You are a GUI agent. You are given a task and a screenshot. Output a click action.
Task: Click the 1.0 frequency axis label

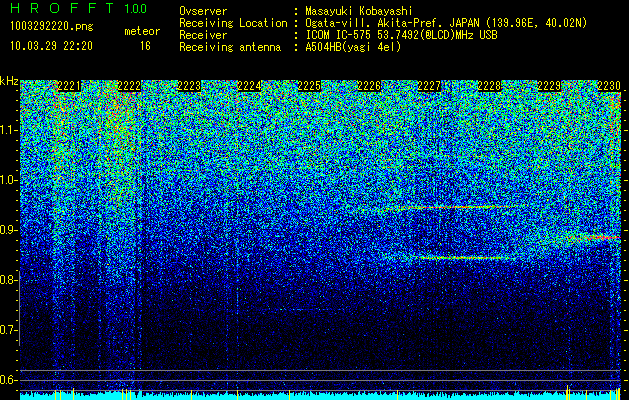pos(8,180)
